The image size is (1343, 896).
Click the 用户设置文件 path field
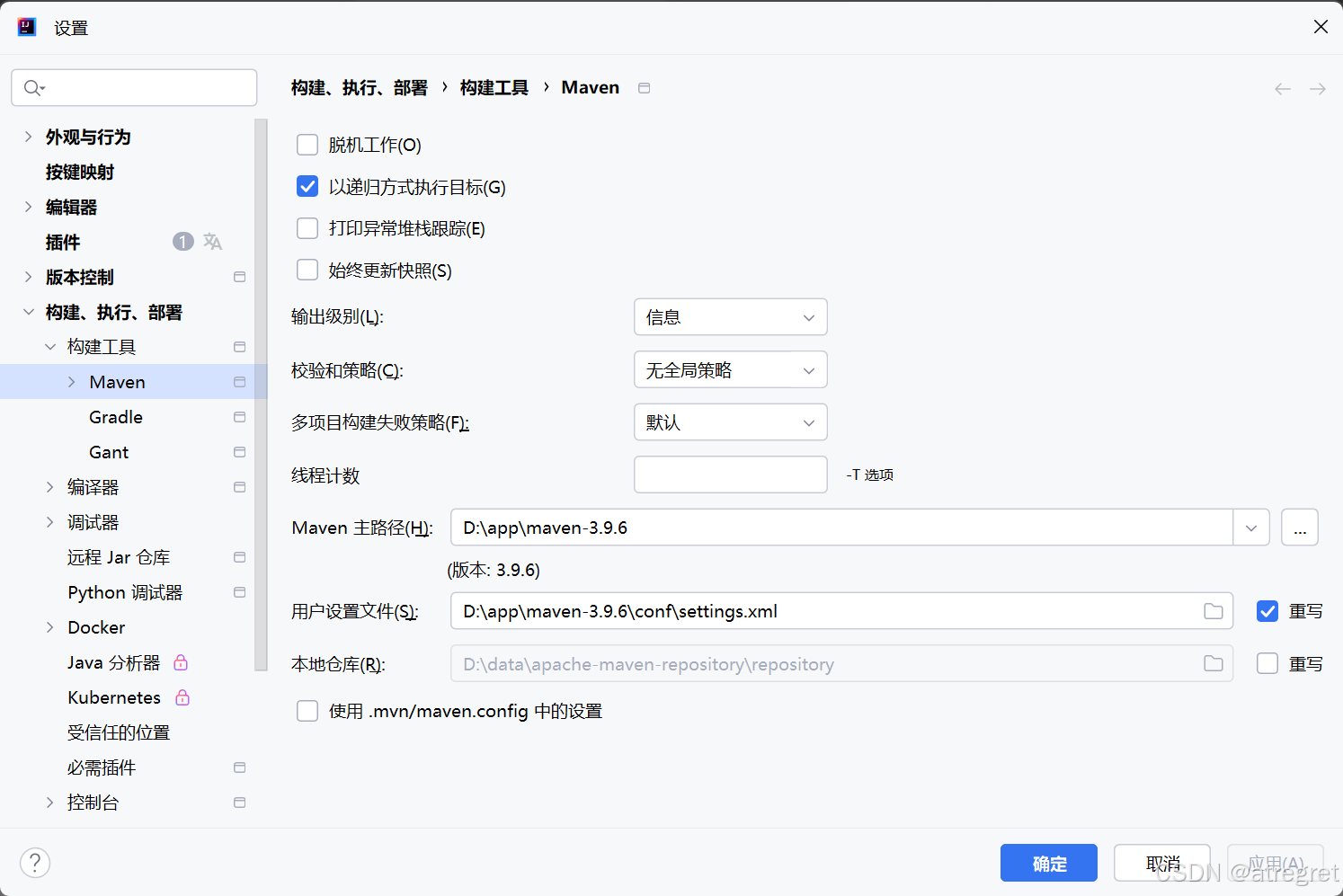coord(842,611)
